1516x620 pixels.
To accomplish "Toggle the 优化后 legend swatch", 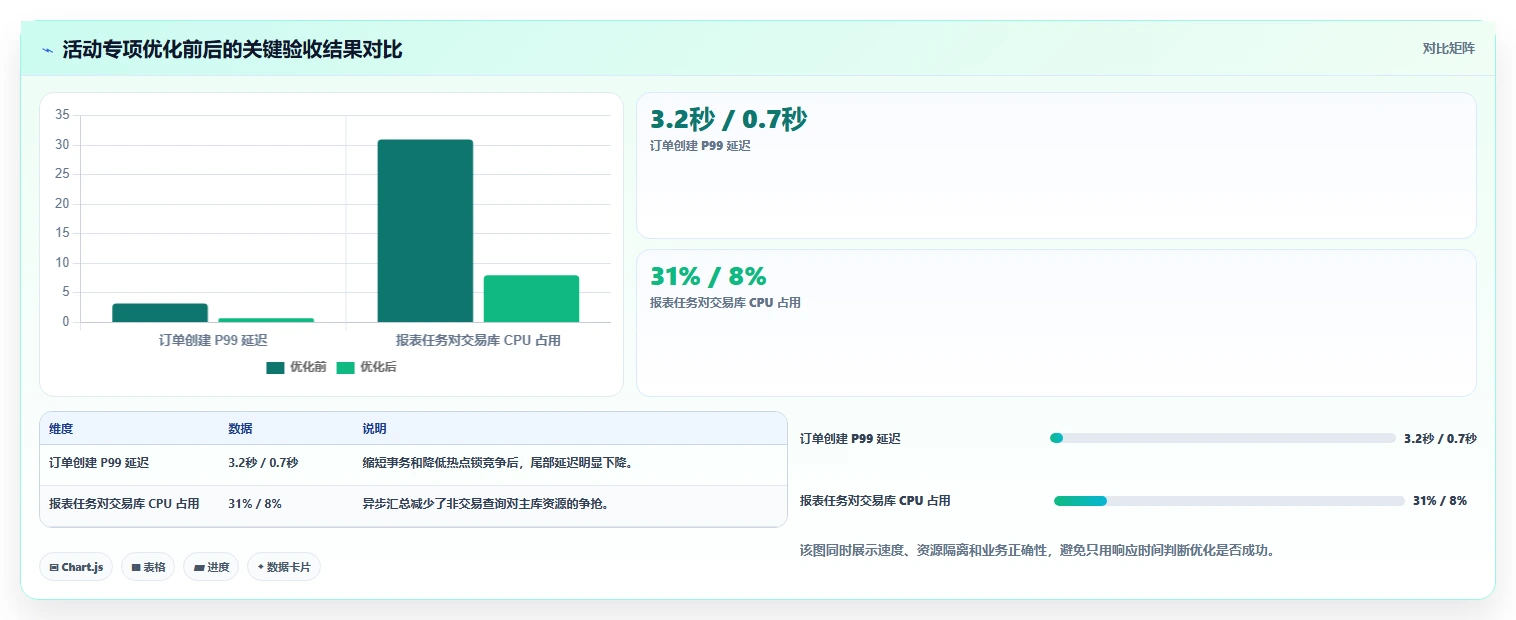I will click(x=346, y=367).
